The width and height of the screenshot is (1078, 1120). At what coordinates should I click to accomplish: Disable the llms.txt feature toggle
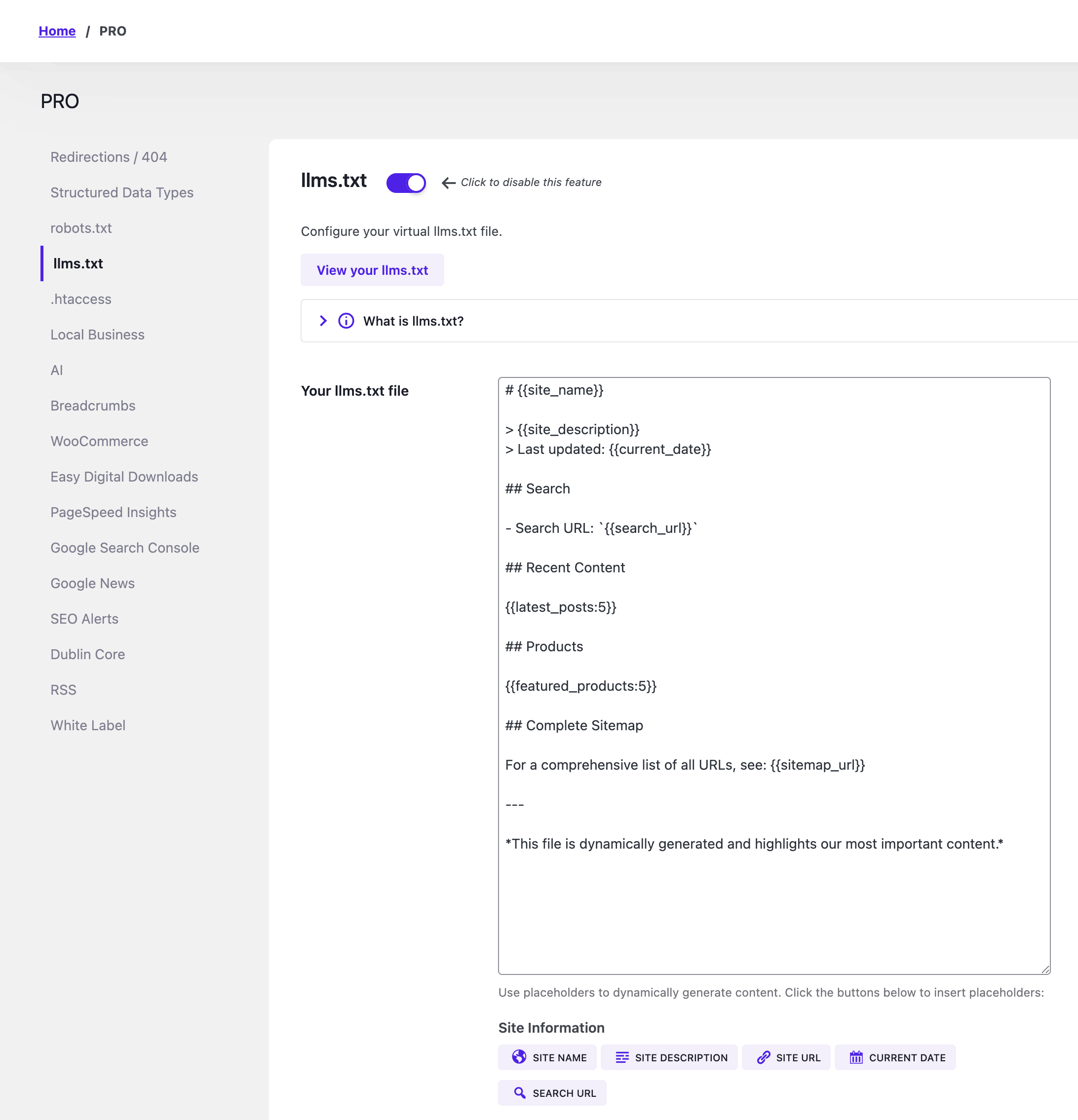pos(406,182)
